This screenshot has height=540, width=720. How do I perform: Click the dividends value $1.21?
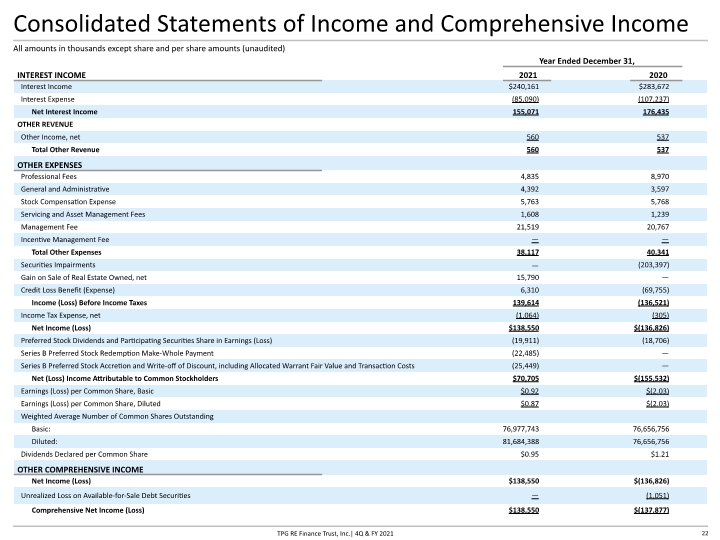pos(659,454)
